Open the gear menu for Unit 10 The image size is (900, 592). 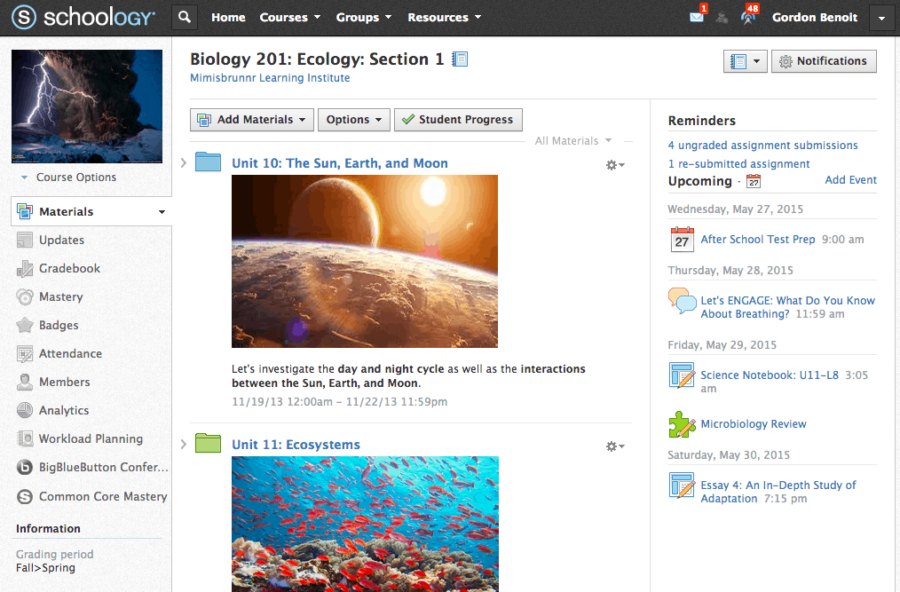[x=614, y=165]
